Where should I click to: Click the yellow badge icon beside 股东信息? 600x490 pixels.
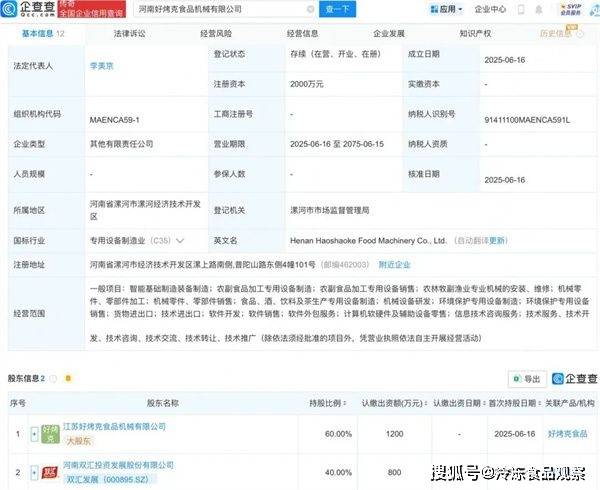[68, 379]
